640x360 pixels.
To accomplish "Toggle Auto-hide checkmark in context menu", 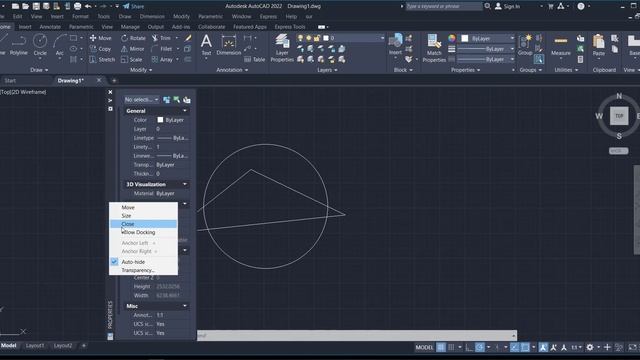I will [x=114, y=262].
